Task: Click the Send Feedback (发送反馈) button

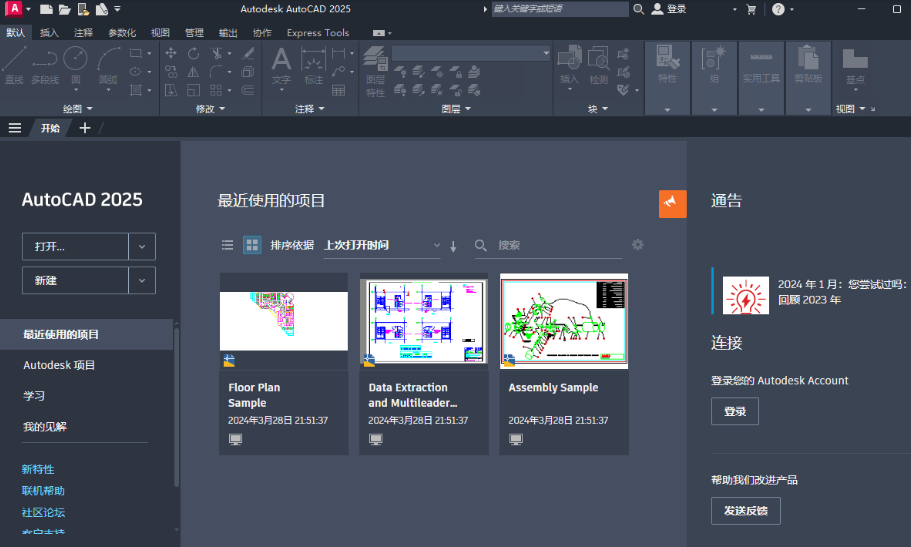Action: point(745,510)
